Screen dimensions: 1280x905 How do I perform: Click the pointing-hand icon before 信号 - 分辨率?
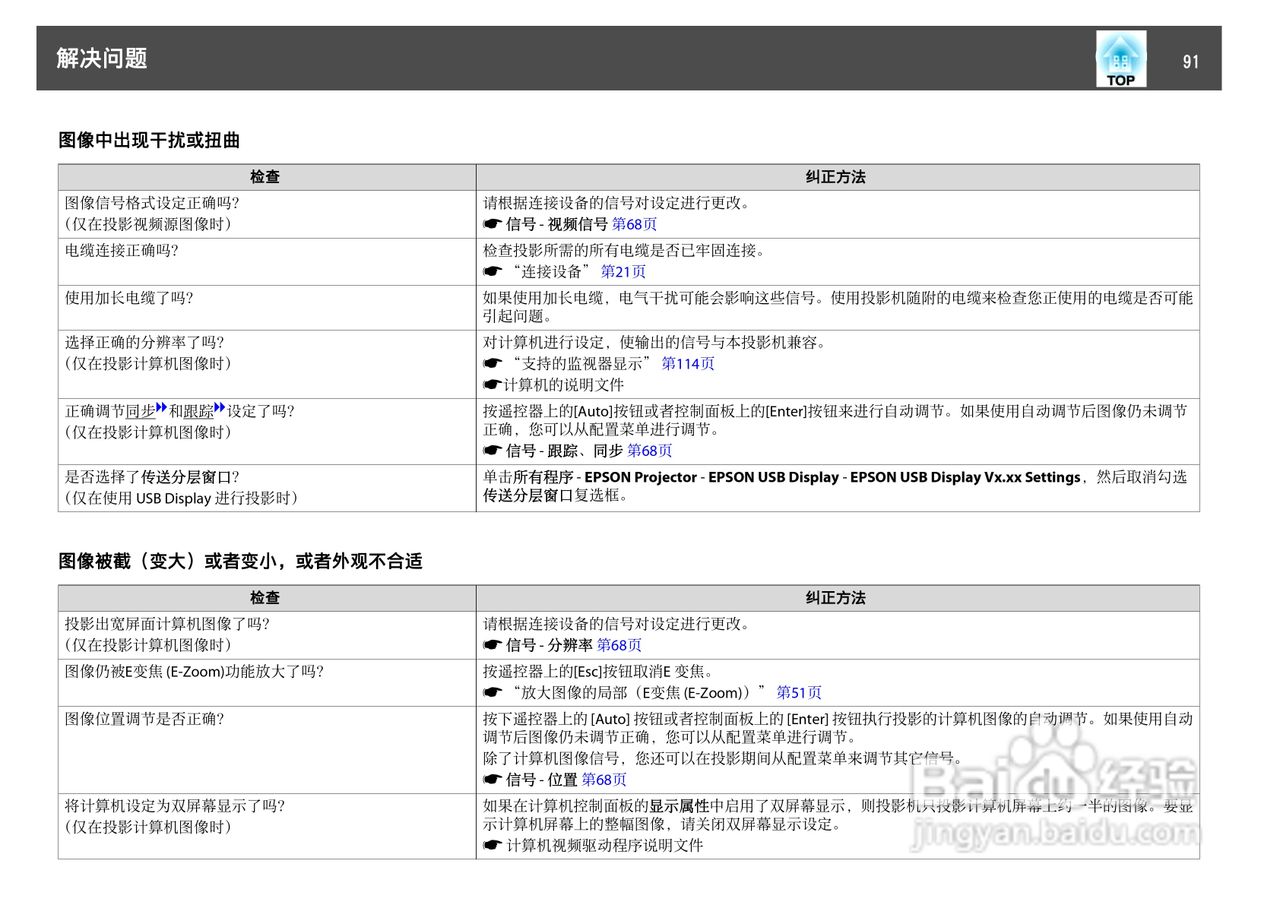coord(492,645)
